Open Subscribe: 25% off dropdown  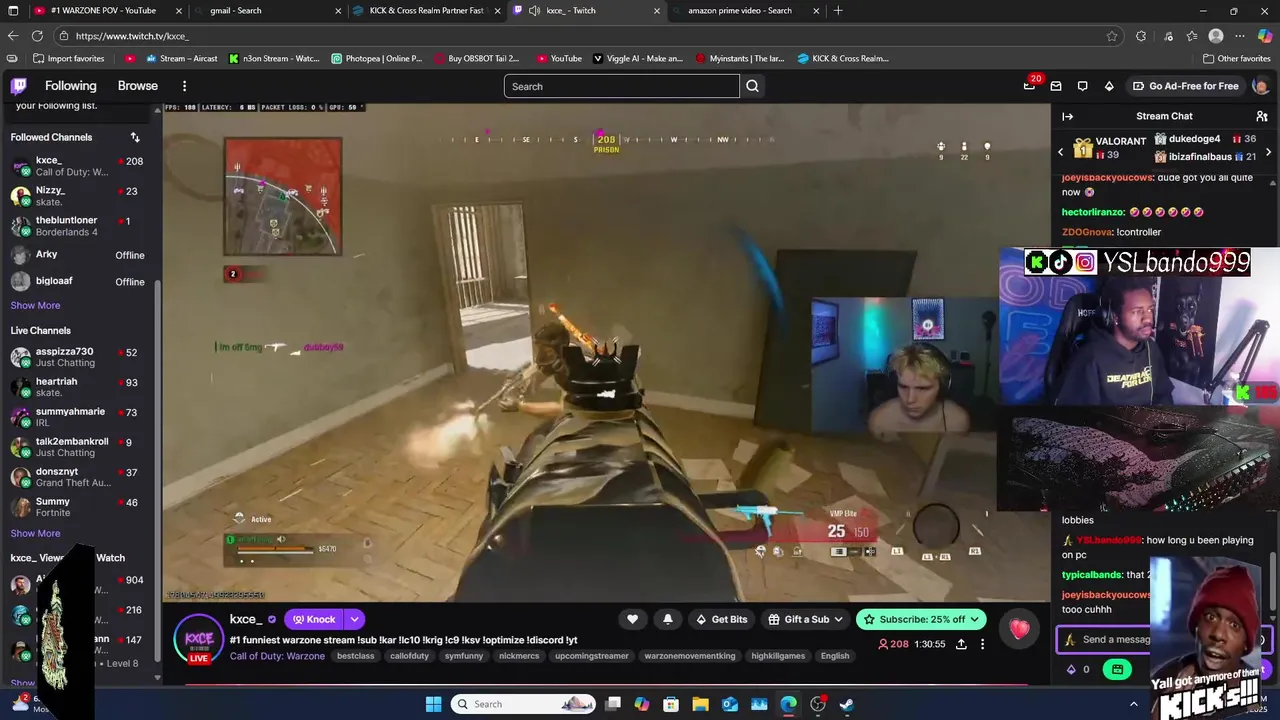click(975, 619)
